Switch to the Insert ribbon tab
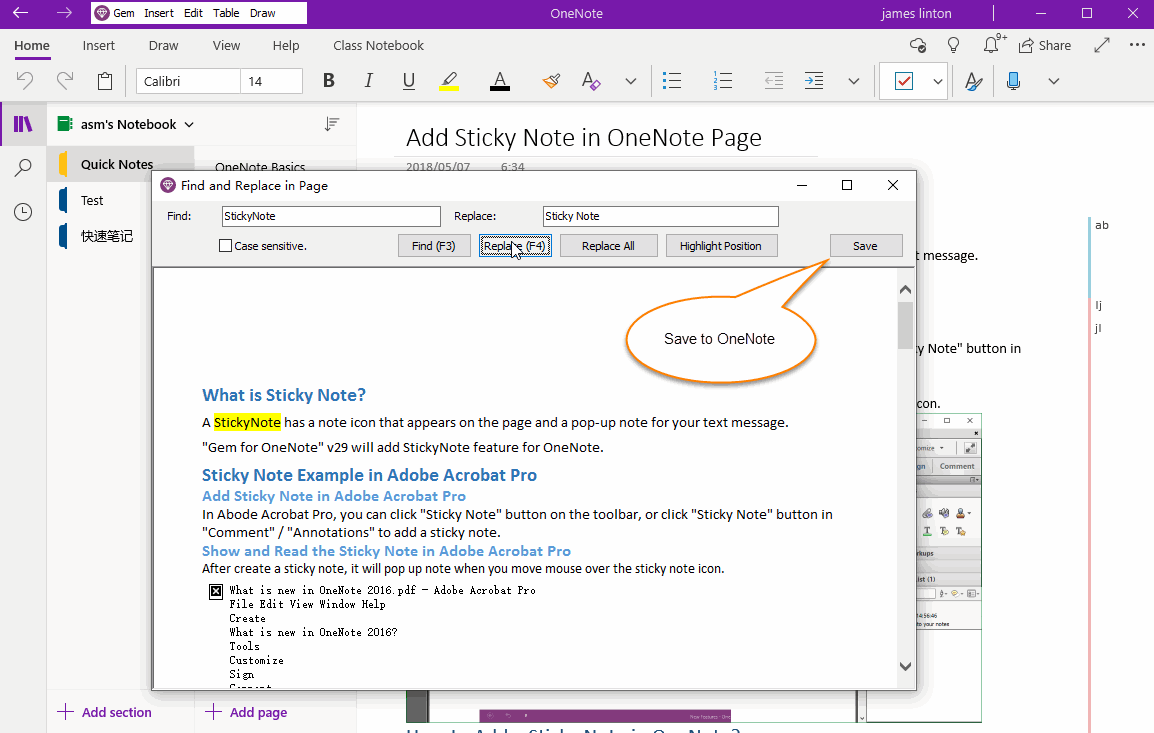The image size is (1154, 733). pos(99,46)
